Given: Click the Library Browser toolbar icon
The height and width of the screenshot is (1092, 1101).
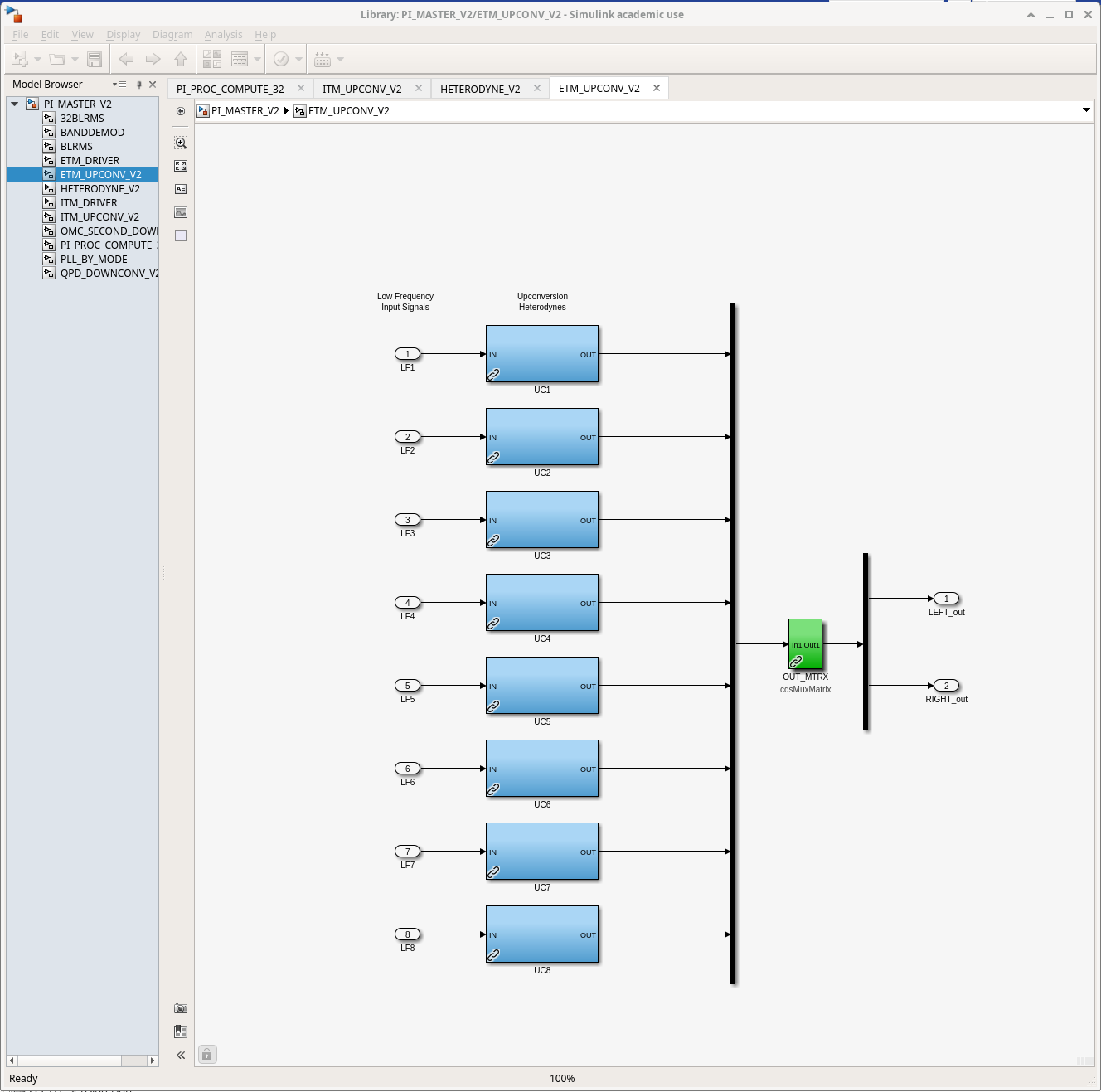Looking at the screenshot, I should (x=212, y=59).
